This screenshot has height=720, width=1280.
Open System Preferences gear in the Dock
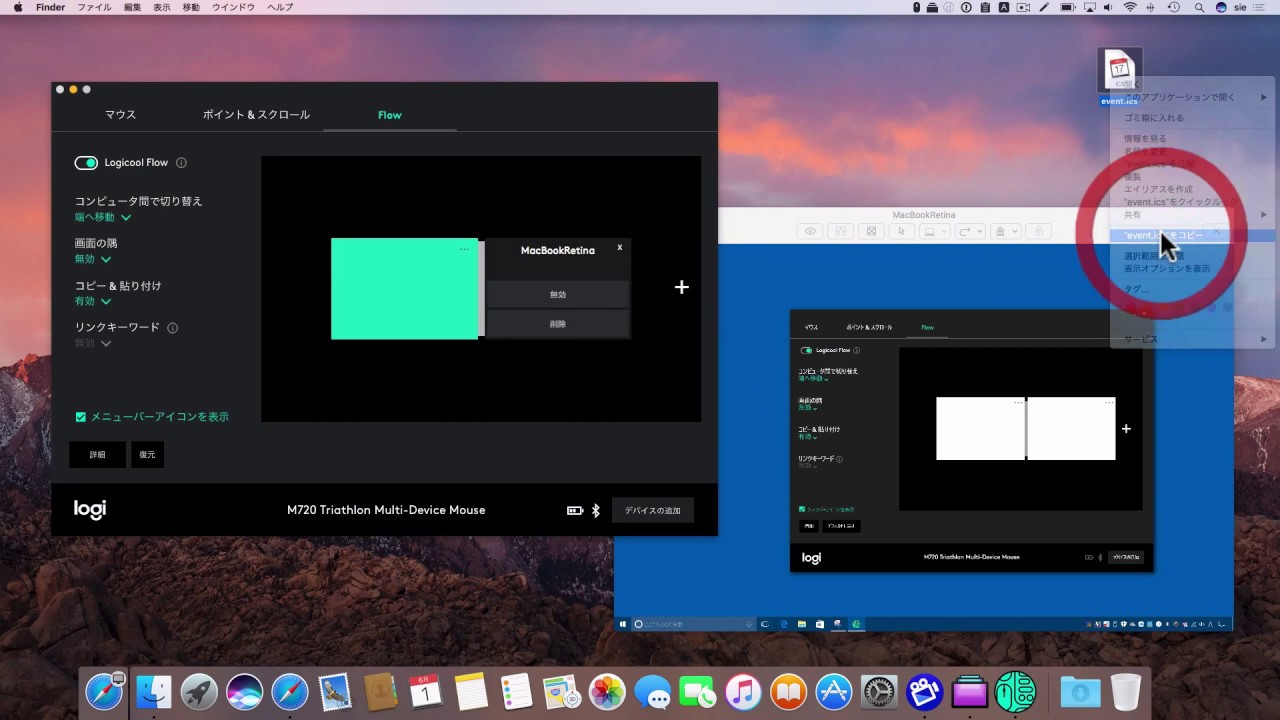pos(879,691)
